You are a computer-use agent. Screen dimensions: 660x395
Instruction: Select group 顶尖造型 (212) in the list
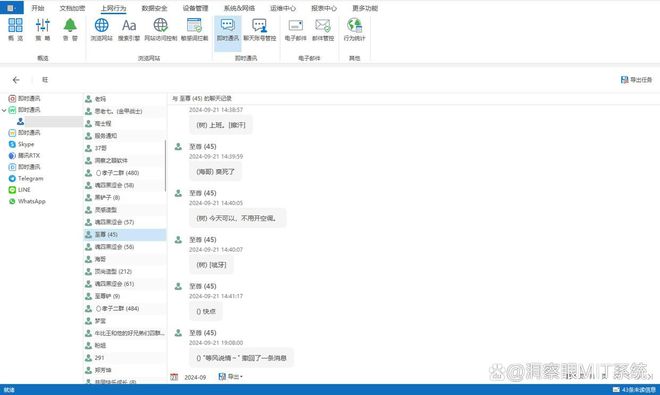point(125,272)
